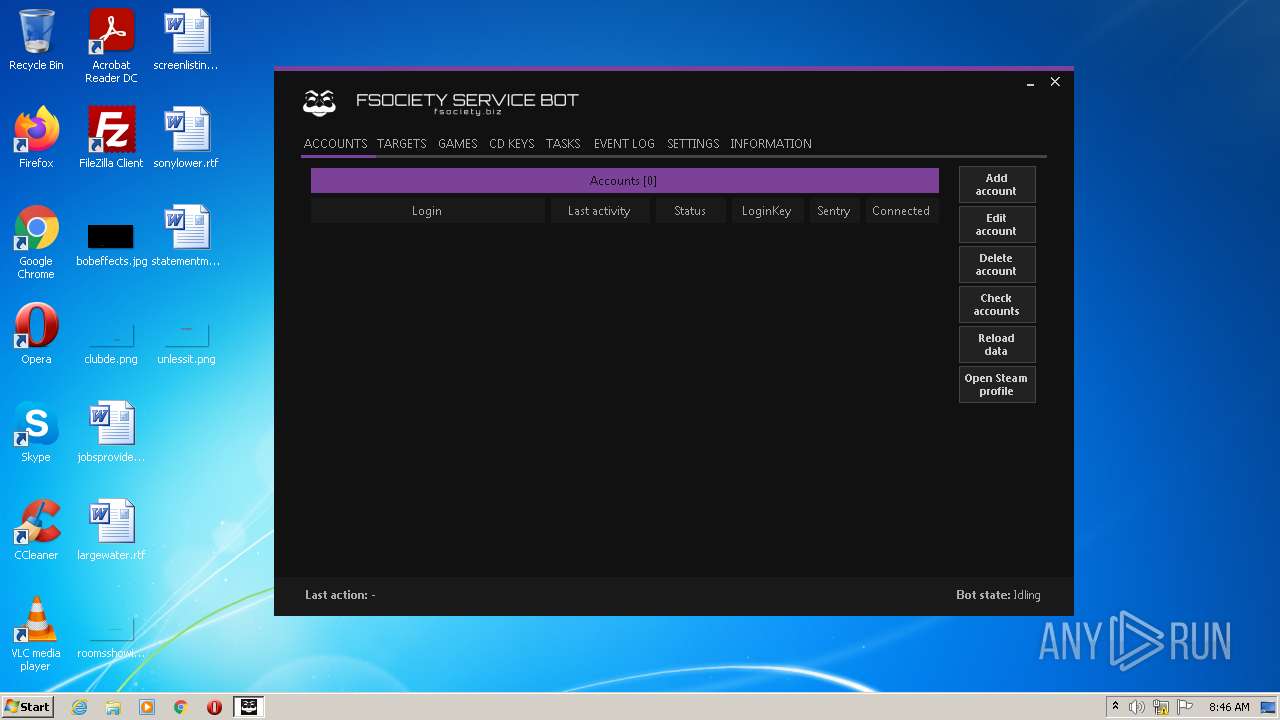Launch Skype desktop shortcut

tap(36, 432)
